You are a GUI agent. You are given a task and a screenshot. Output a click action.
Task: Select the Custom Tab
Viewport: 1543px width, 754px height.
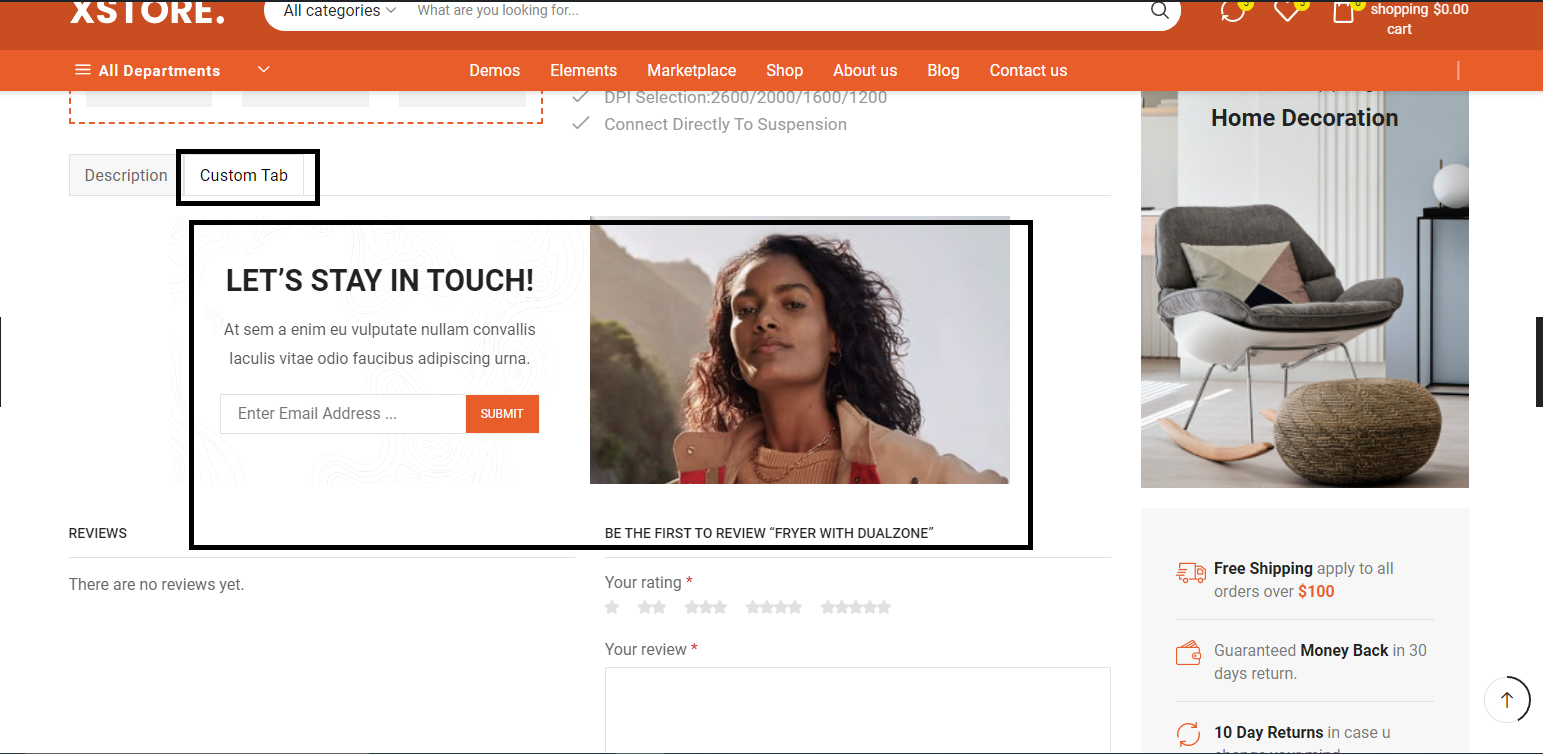coord(244,175)
